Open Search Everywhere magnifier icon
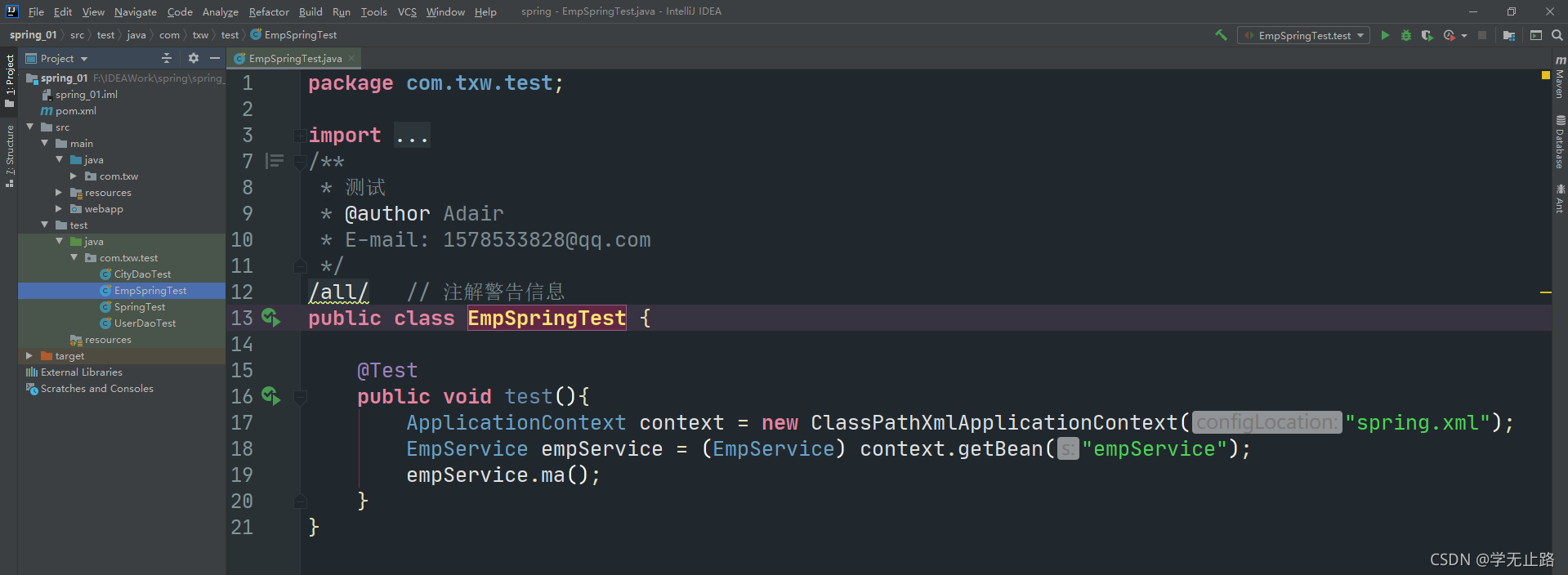 (1557, 35)
